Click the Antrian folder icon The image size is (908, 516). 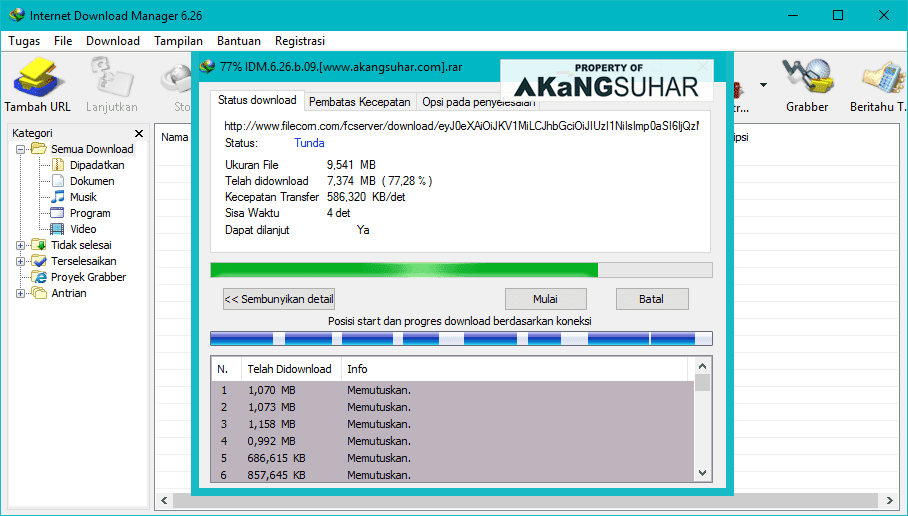[x=39, y=293]
